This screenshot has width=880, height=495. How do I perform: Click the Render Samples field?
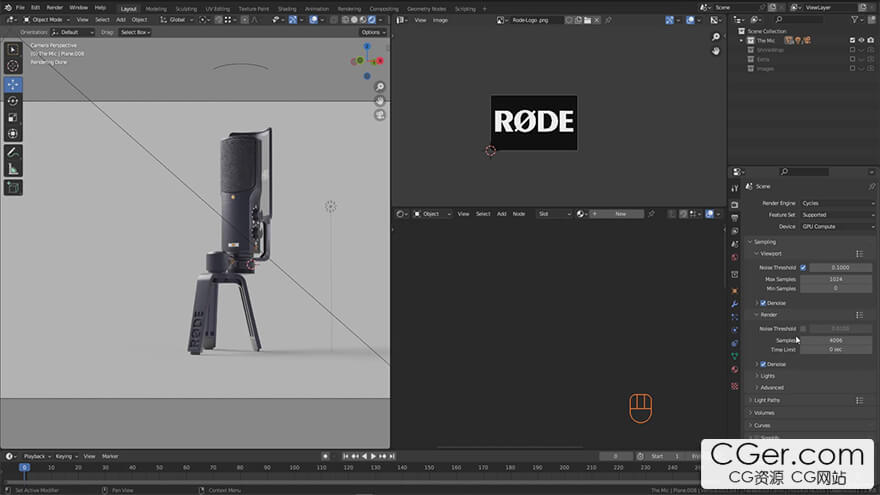coord(836,340)
